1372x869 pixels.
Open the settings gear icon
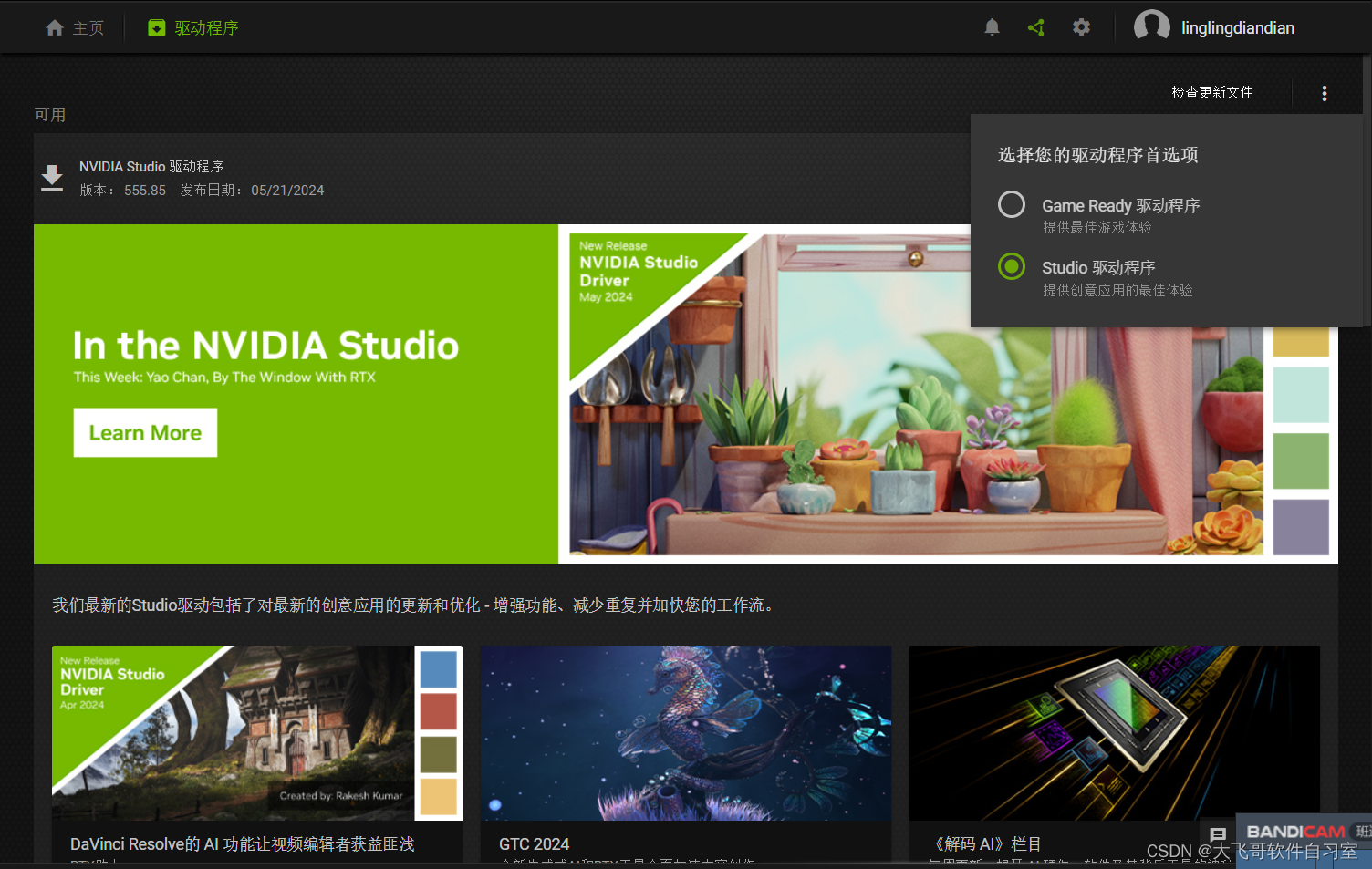click(1081, 27)
